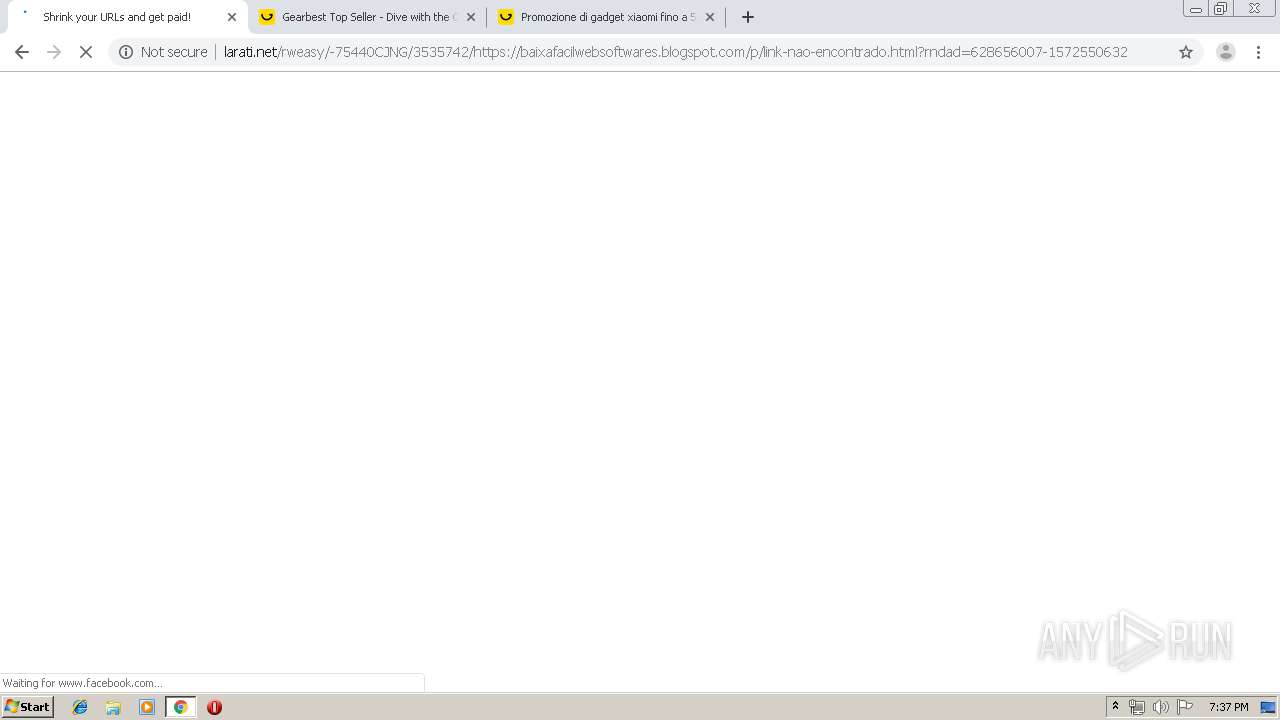Stop loading the current page
This screenshot has height=720, width=1280.
86,52
